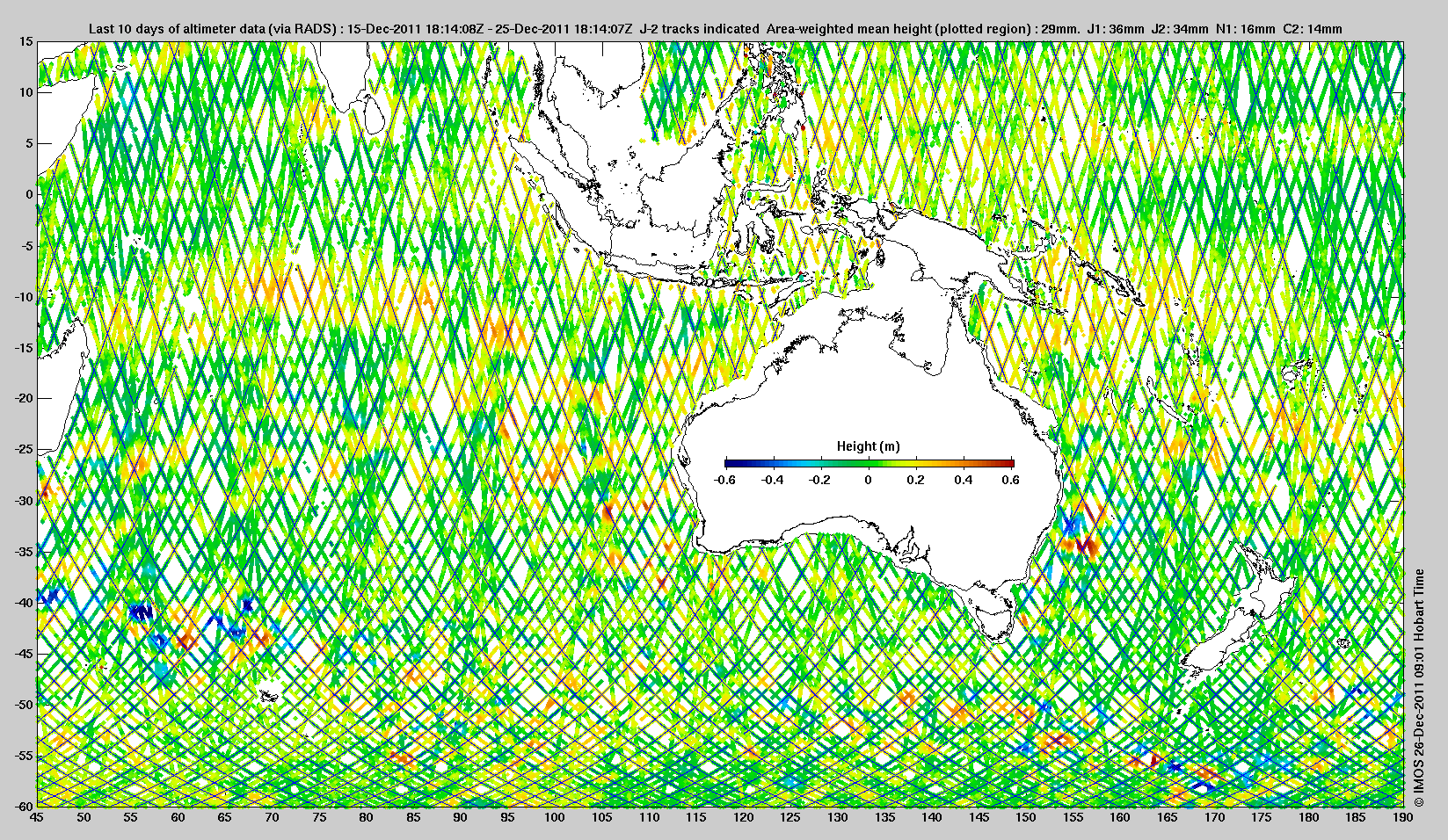Click the 'J2: 34mm' value

[x=1180, y=29]
